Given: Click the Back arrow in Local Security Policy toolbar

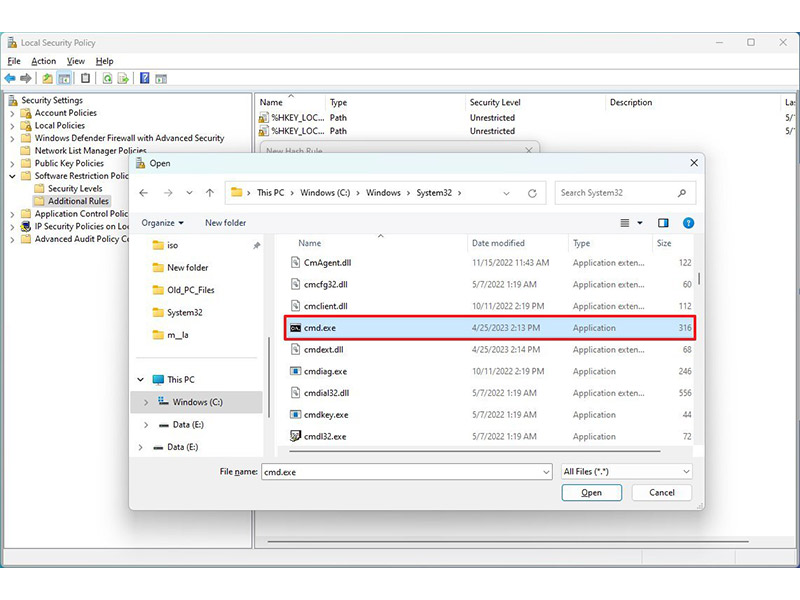Looking at the screenshot, I should pyautogui.click(x=10, y=79).
